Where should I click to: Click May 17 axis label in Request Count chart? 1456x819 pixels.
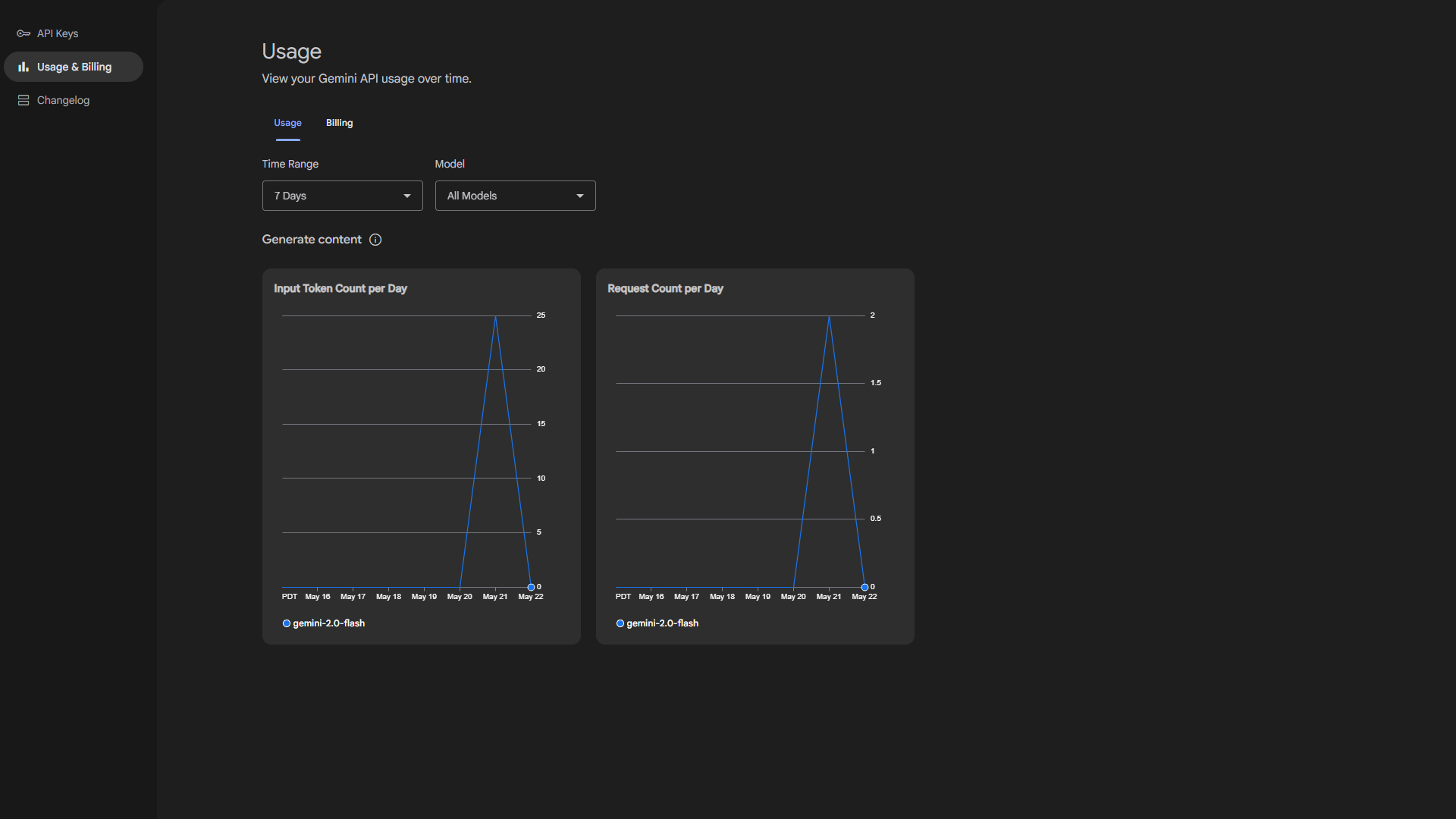(x=686, y=597)
